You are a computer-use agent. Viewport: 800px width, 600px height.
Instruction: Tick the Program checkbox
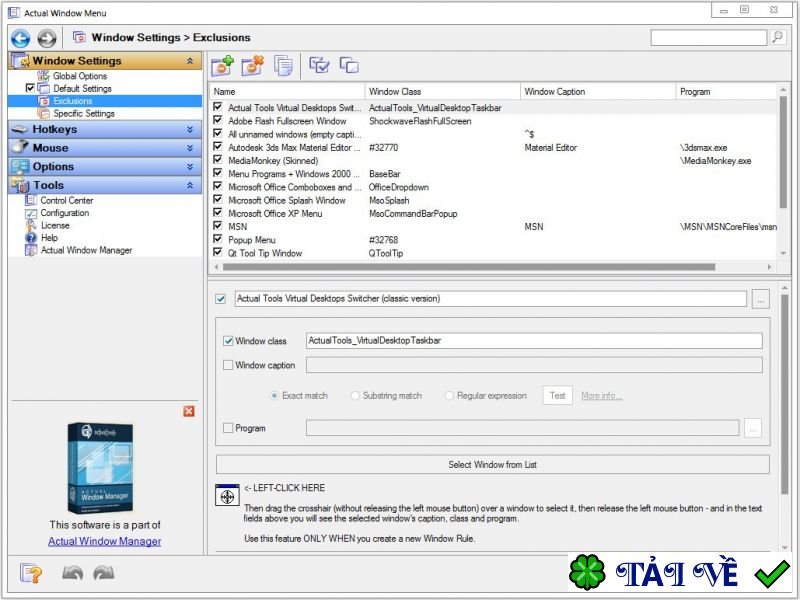(x=229, y=428)
